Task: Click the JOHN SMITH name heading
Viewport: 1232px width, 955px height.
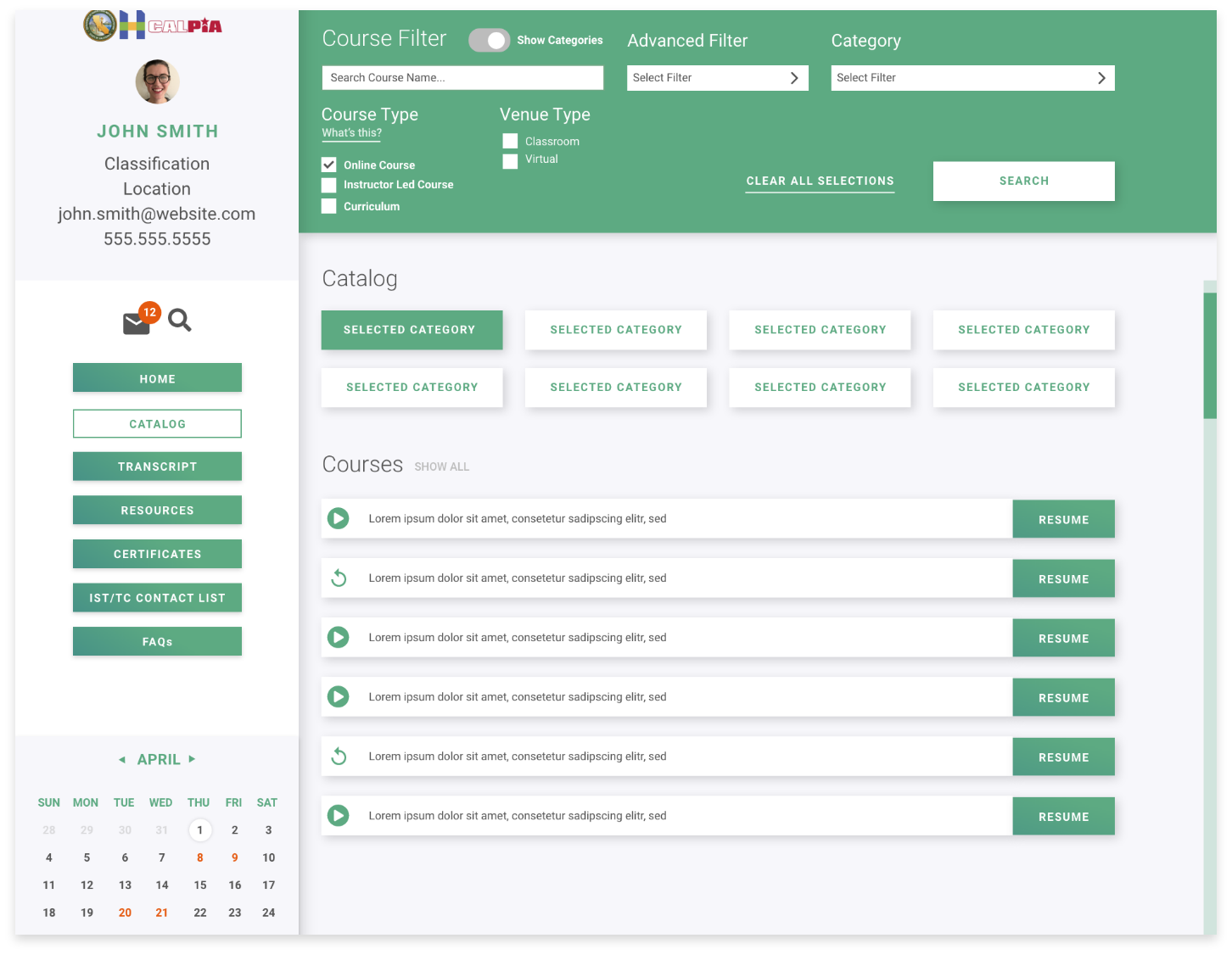Action: coord(158,131)
